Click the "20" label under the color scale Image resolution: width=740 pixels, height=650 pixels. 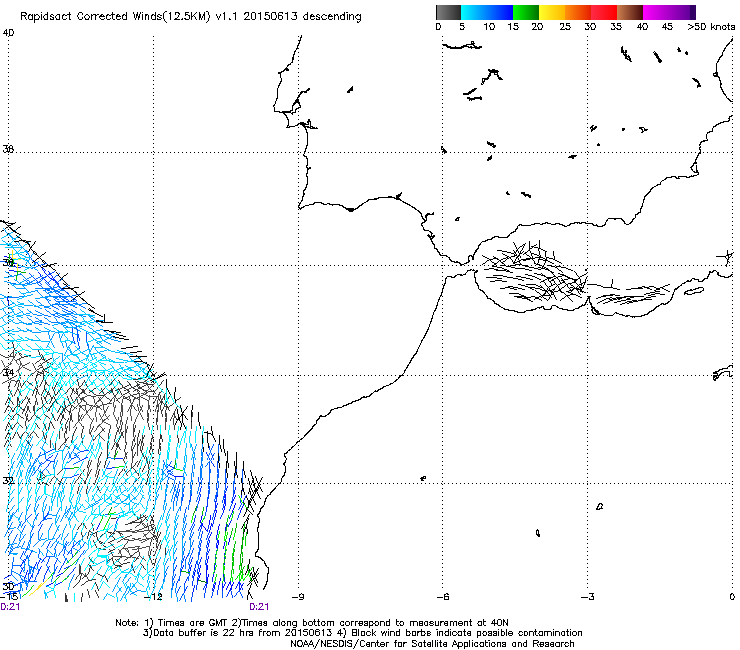click(x=537, y=27)
